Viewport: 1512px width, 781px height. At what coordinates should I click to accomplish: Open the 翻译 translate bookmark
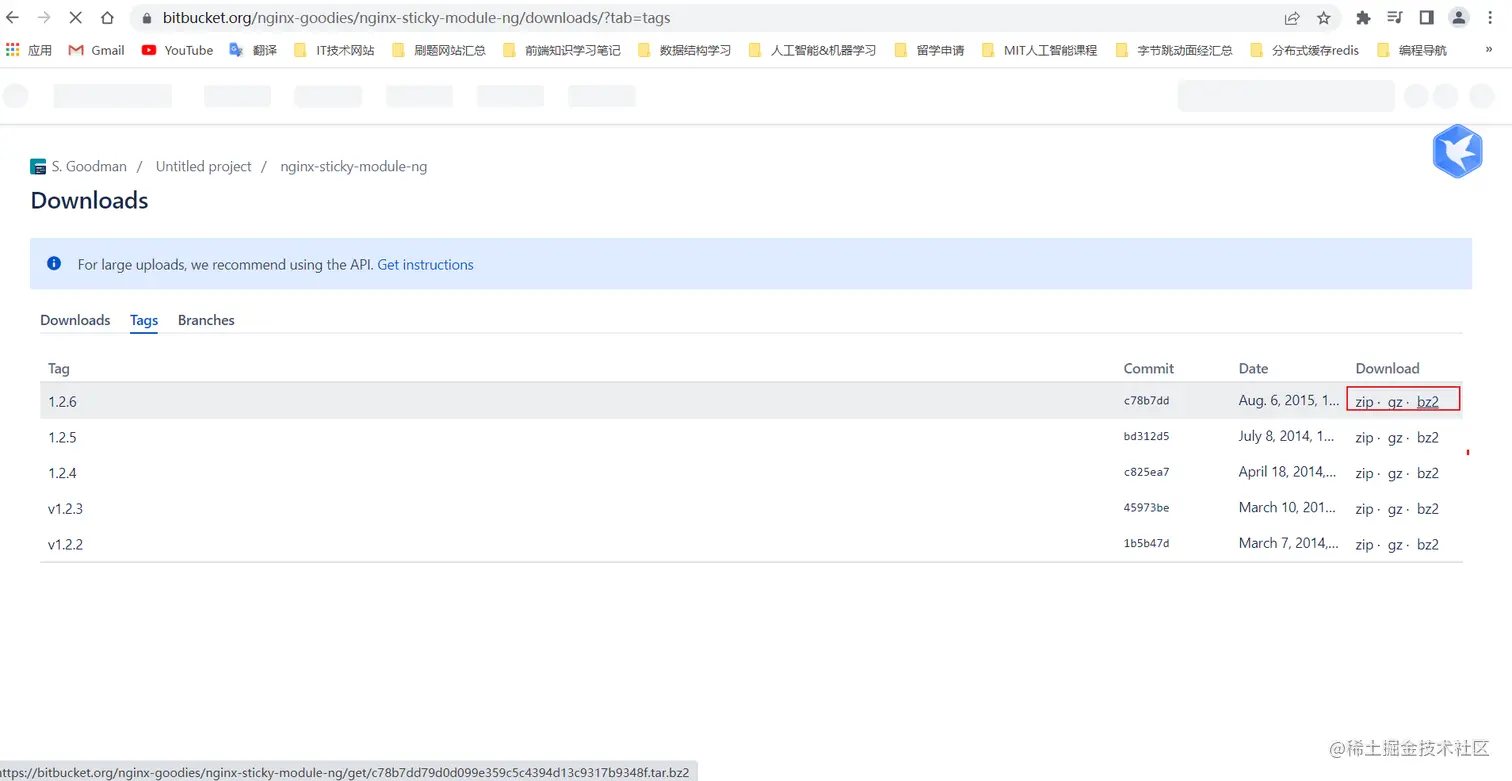(x=253, y=50)
